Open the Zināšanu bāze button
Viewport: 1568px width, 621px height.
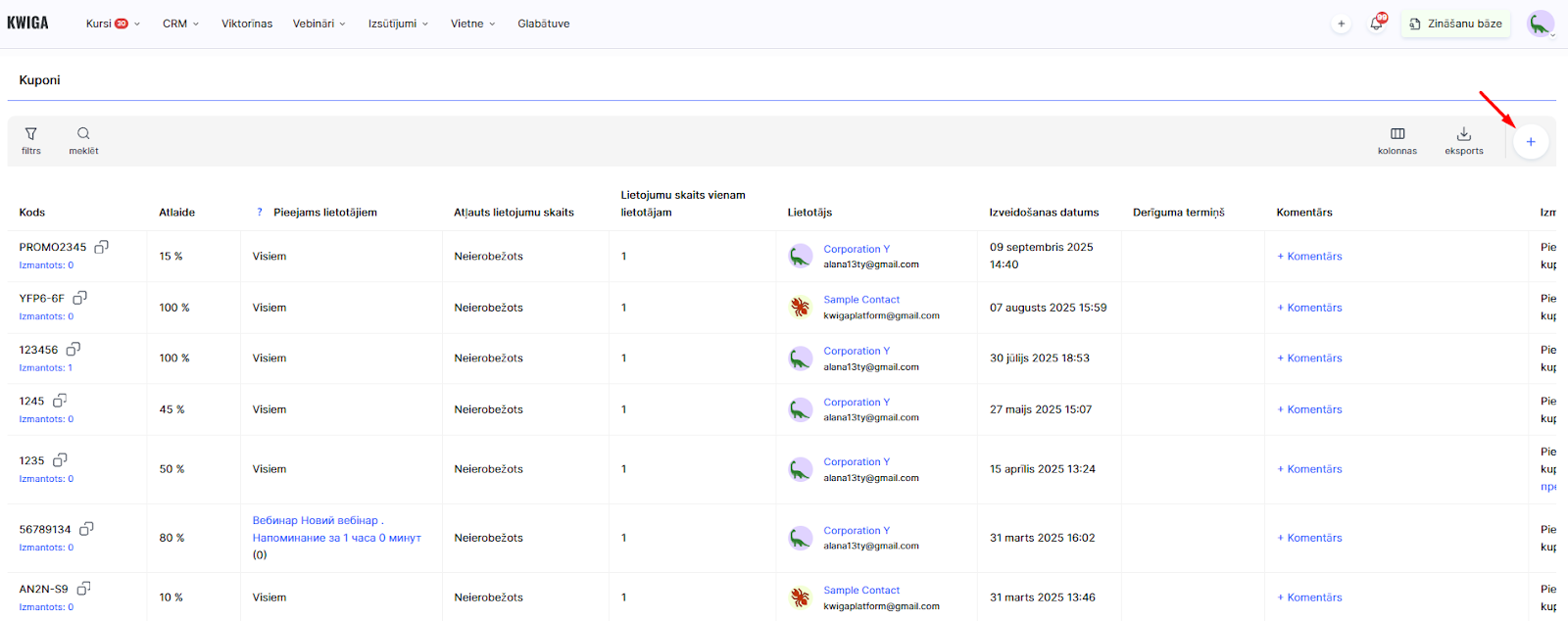tap(1455, 24)
